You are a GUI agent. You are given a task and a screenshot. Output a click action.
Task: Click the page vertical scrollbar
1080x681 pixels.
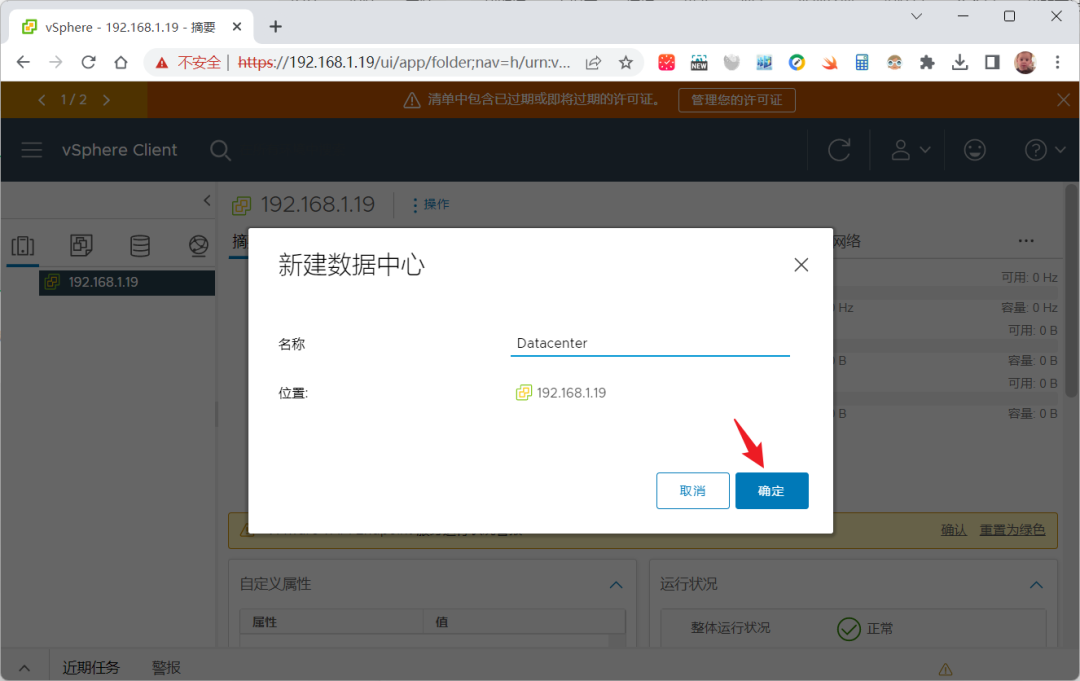pyautogui.click(x=1071, y=291)
